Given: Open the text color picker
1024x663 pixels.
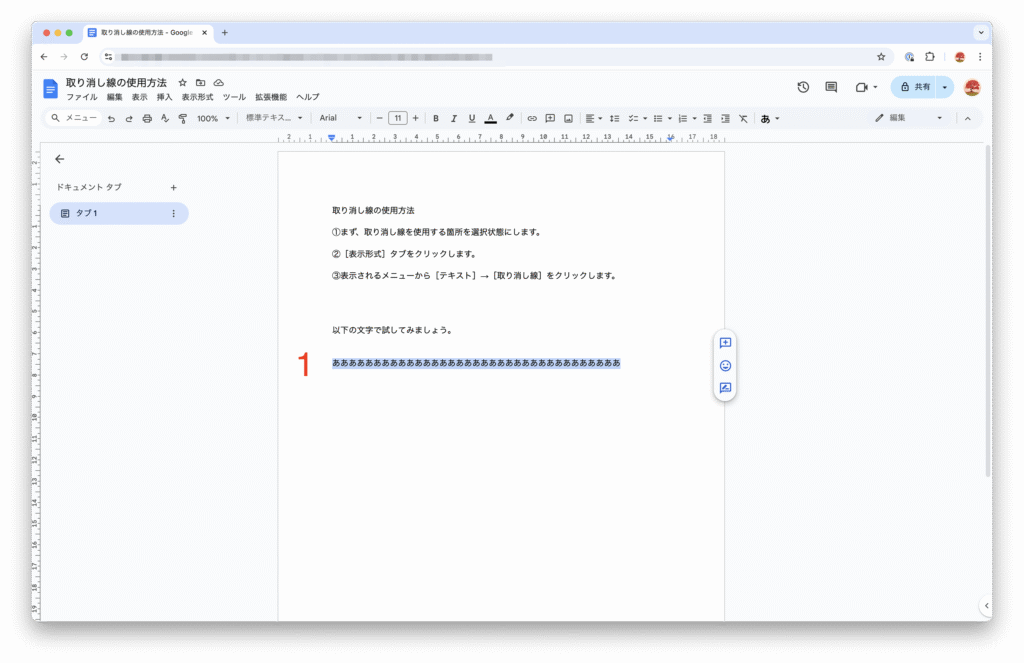Looking at the screenshot, I should (x=490, y=118).
